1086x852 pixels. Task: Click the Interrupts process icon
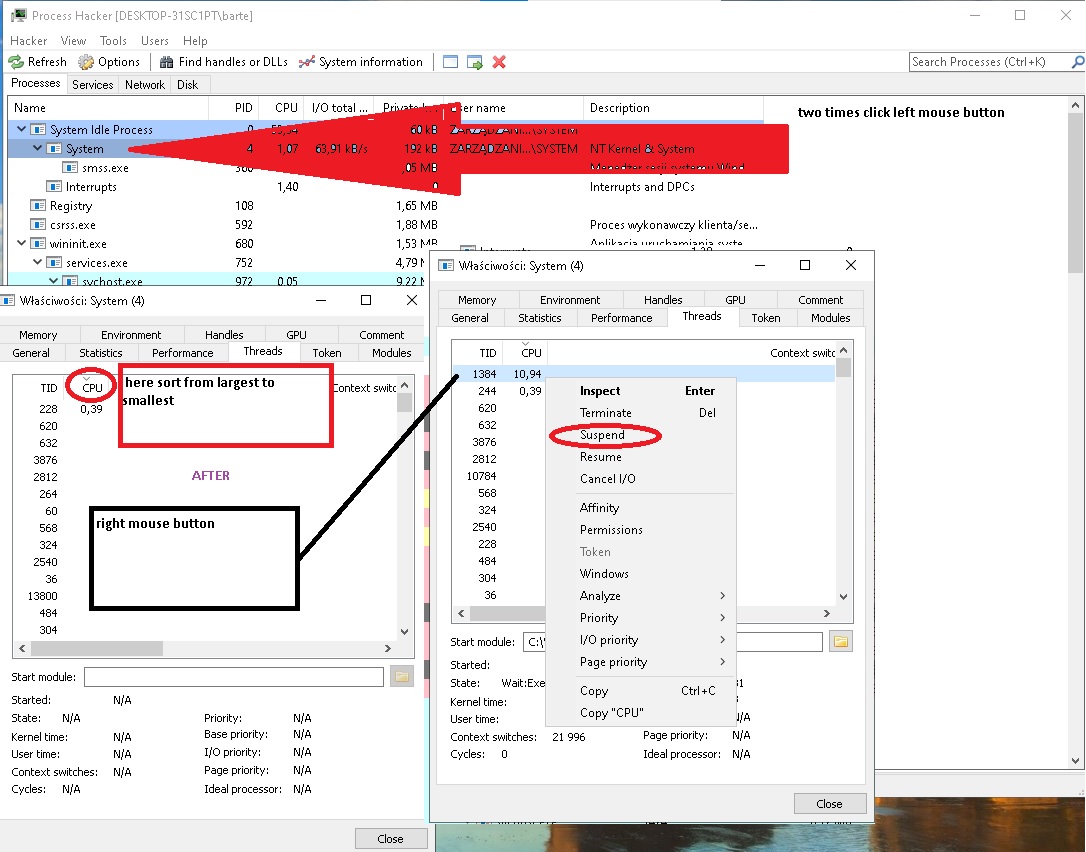coord(54,186)
